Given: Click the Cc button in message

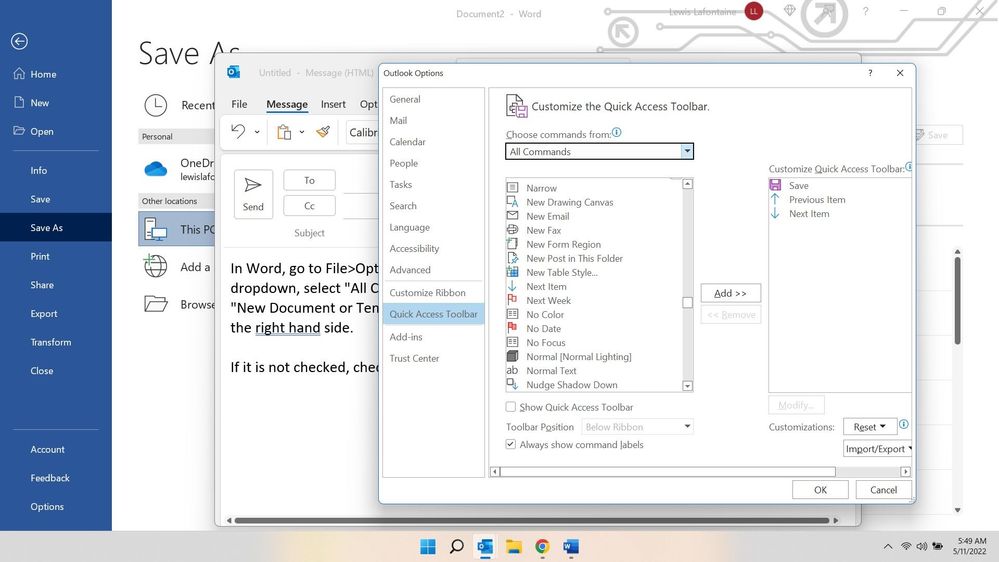Looking at the screenshot, I should [309, 206].
